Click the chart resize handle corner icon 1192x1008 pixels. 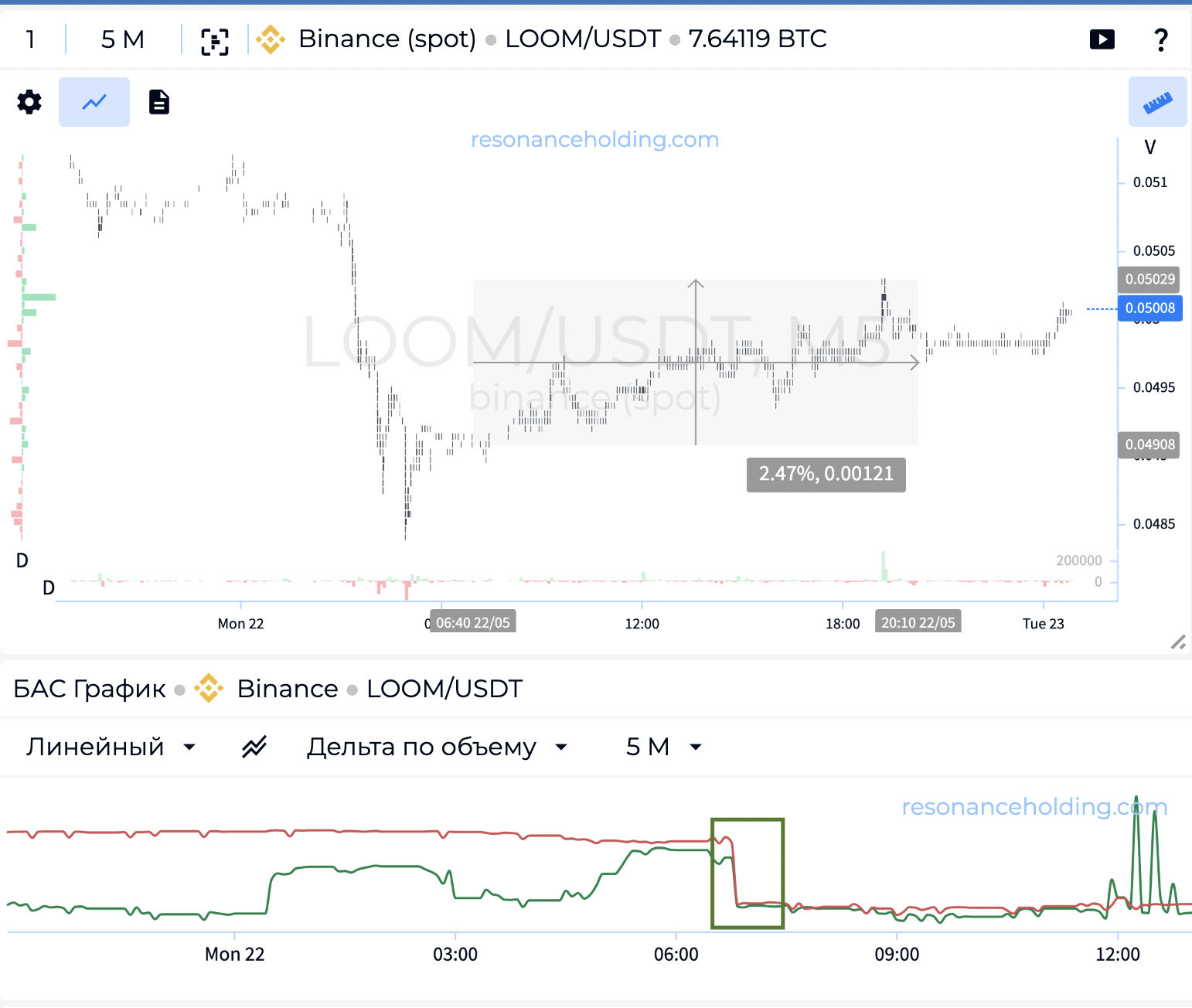coord(1178,642)
